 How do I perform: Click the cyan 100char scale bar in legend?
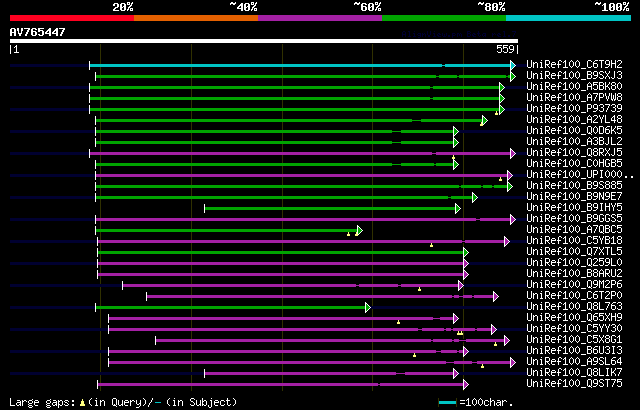[447, 403]
